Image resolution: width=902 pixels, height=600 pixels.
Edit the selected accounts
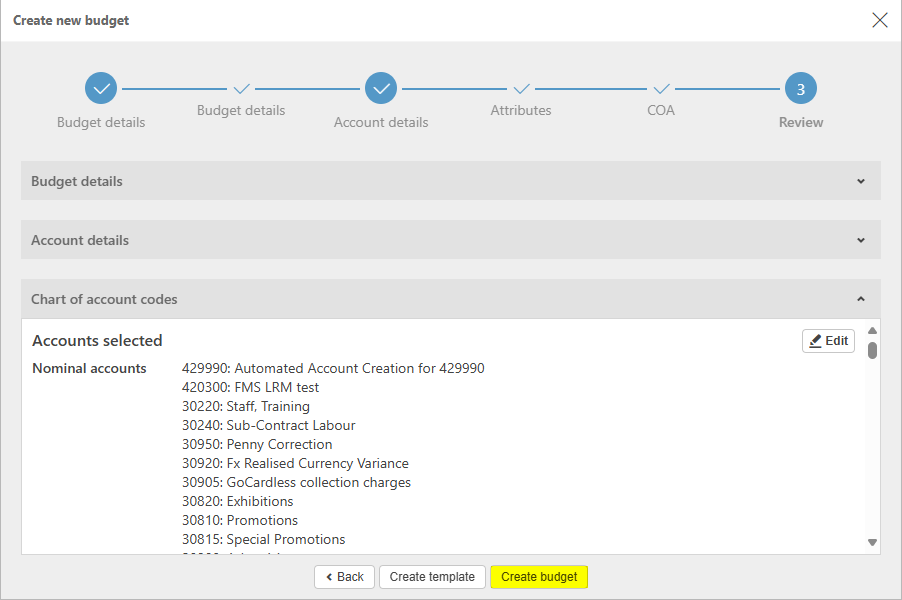(x=828, y=341)
